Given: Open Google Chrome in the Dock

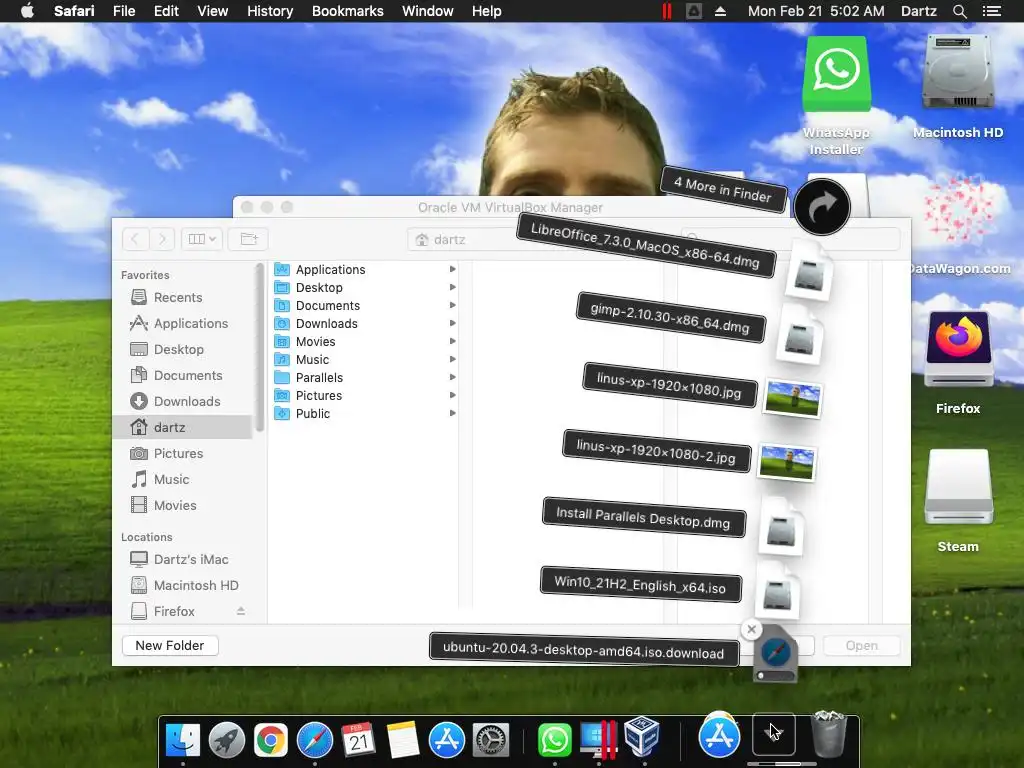Looking at the screenshot, I should tap(270, 740).
